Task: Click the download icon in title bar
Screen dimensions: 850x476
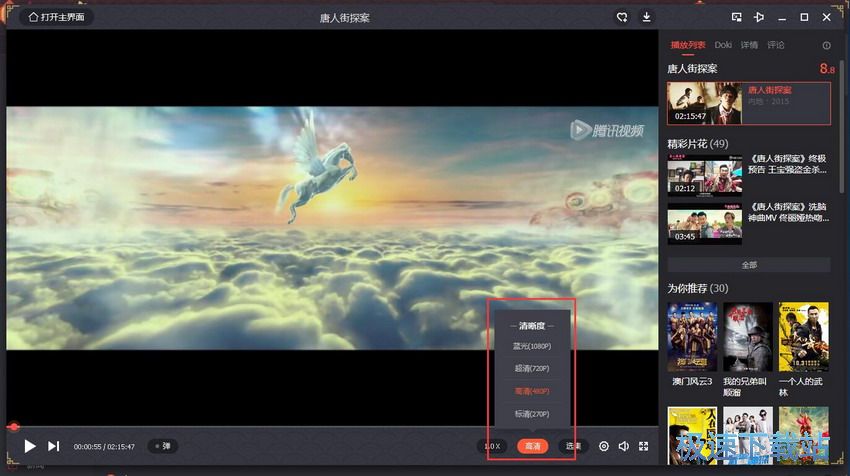Action: tap(646, 17)
